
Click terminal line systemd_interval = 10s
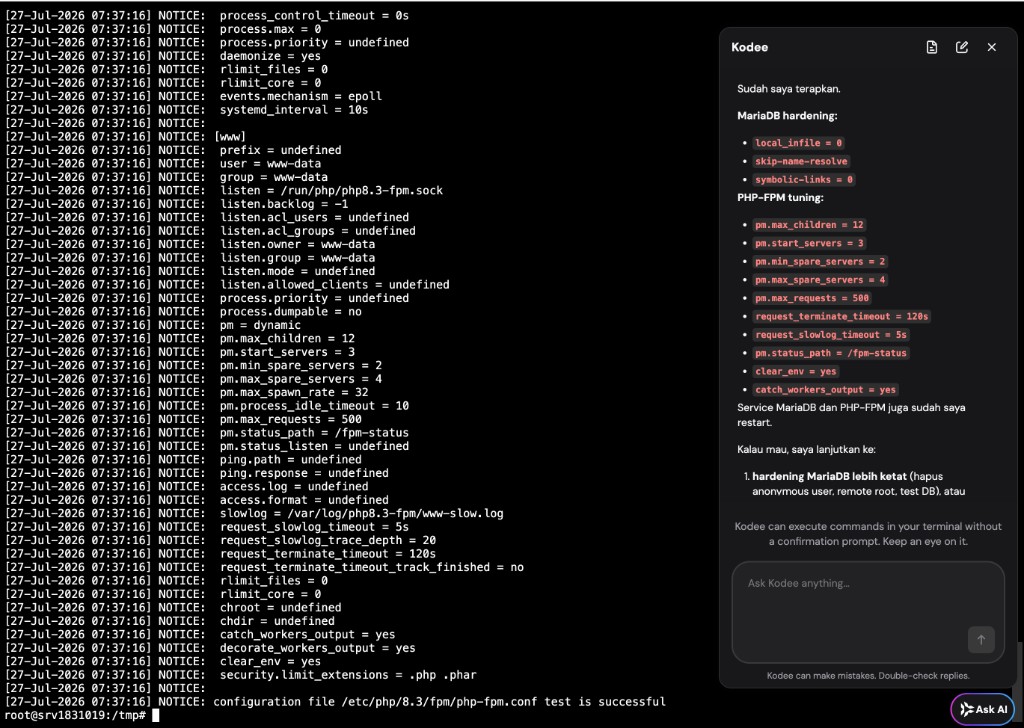[187, 110]
